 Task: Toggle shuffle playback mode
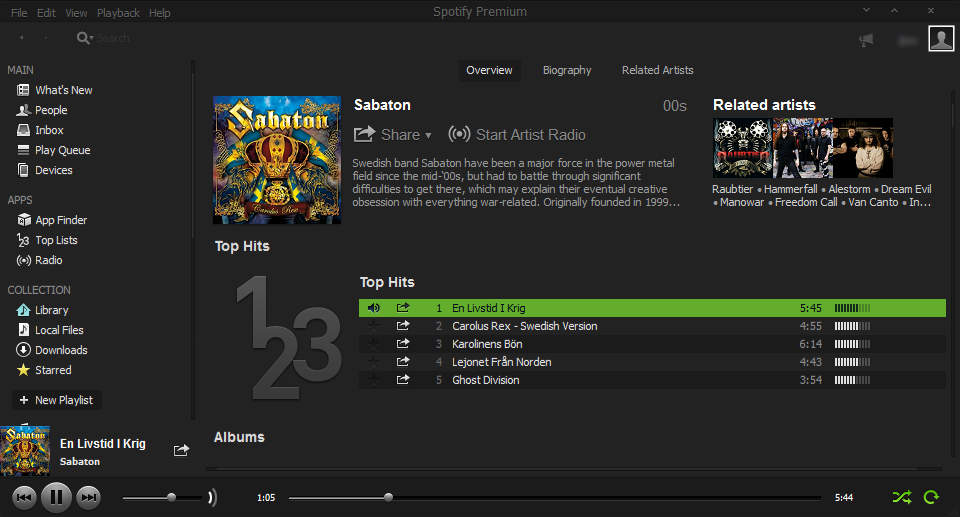tap(901, 496)
